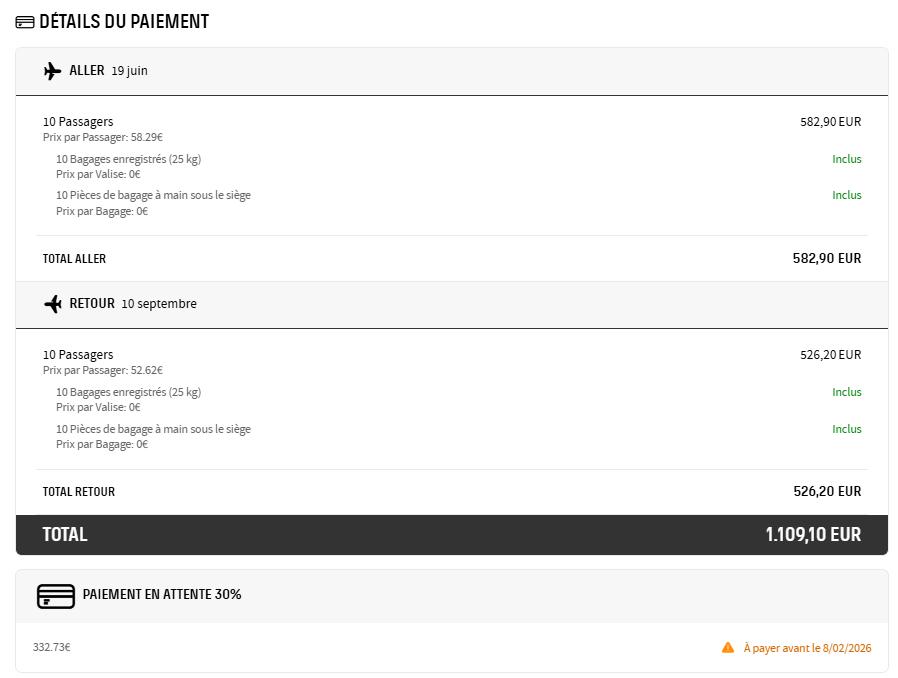Select the 1.109,10 EUR total amount
Viewport: 898px width, 678px height.
[x=813, y=535]
